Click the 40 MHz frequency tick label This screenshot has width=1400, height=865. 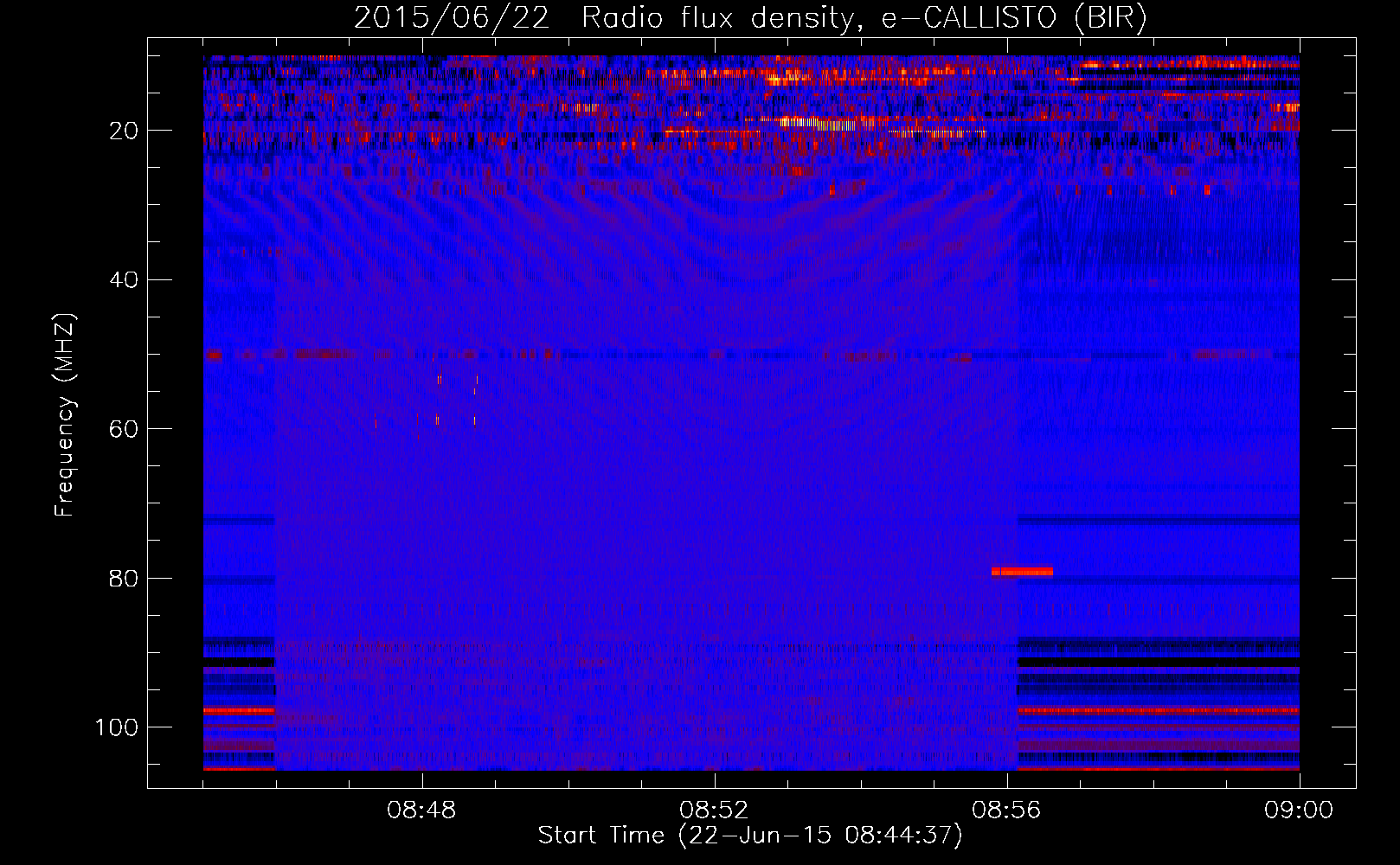click(x=125, y=280)
